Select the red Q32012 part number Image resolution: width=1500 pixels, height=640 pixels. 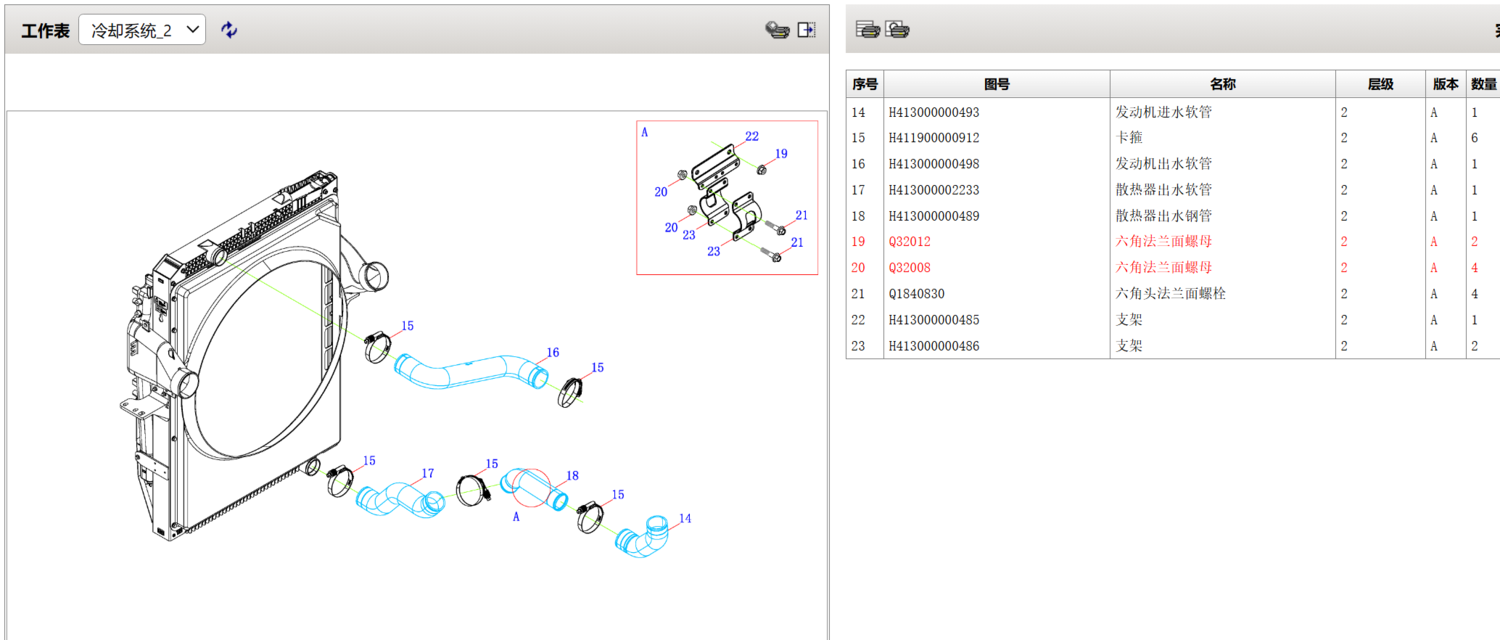(x=909, y=242)
